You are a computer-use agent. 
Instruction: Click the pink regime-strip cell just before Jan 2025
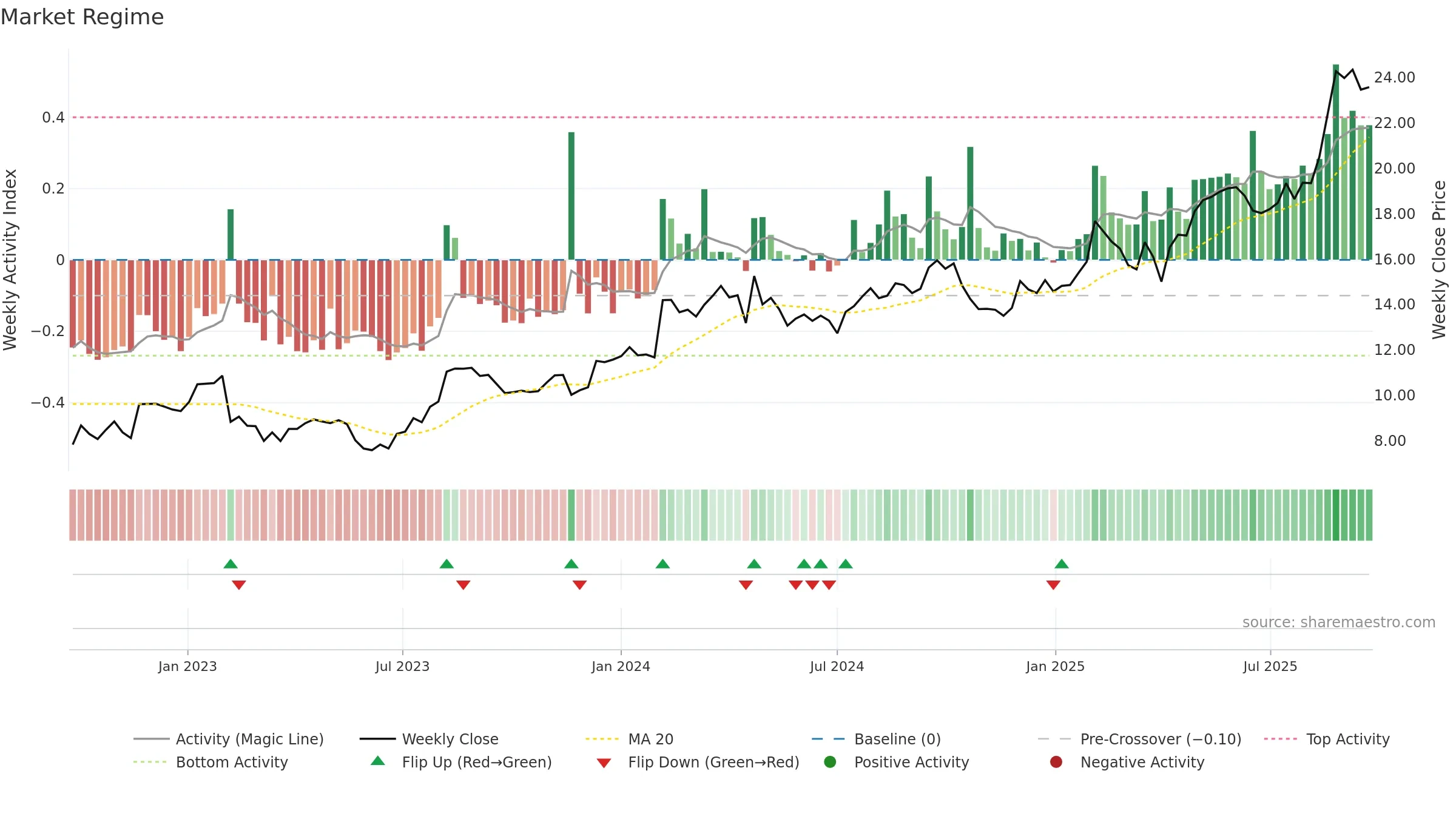pyautogui.click(x=1053, y=515)
